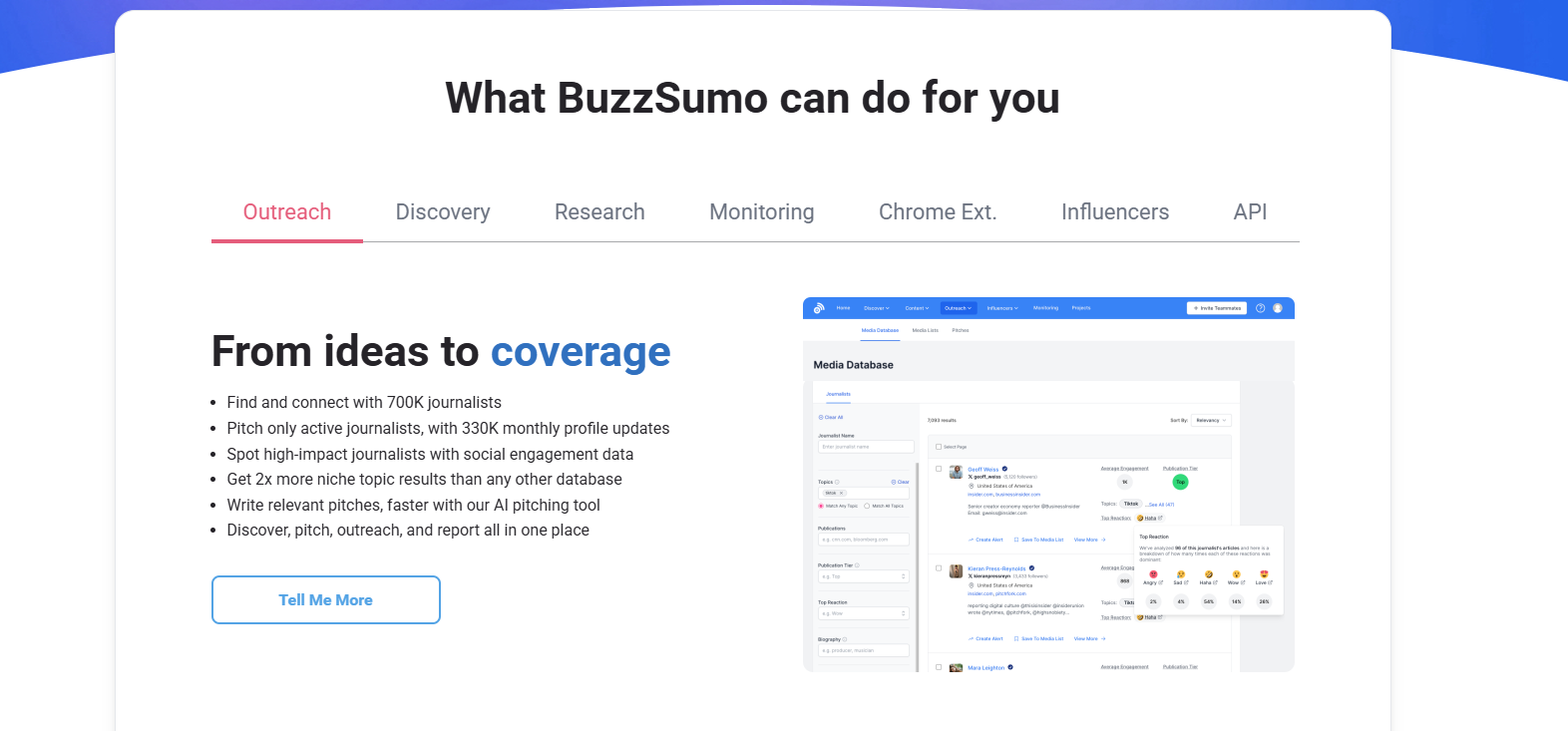Click Haha reaction emoji in preview popup
This screenshot has width=1568, height=731.
(x=1208, y=574)
